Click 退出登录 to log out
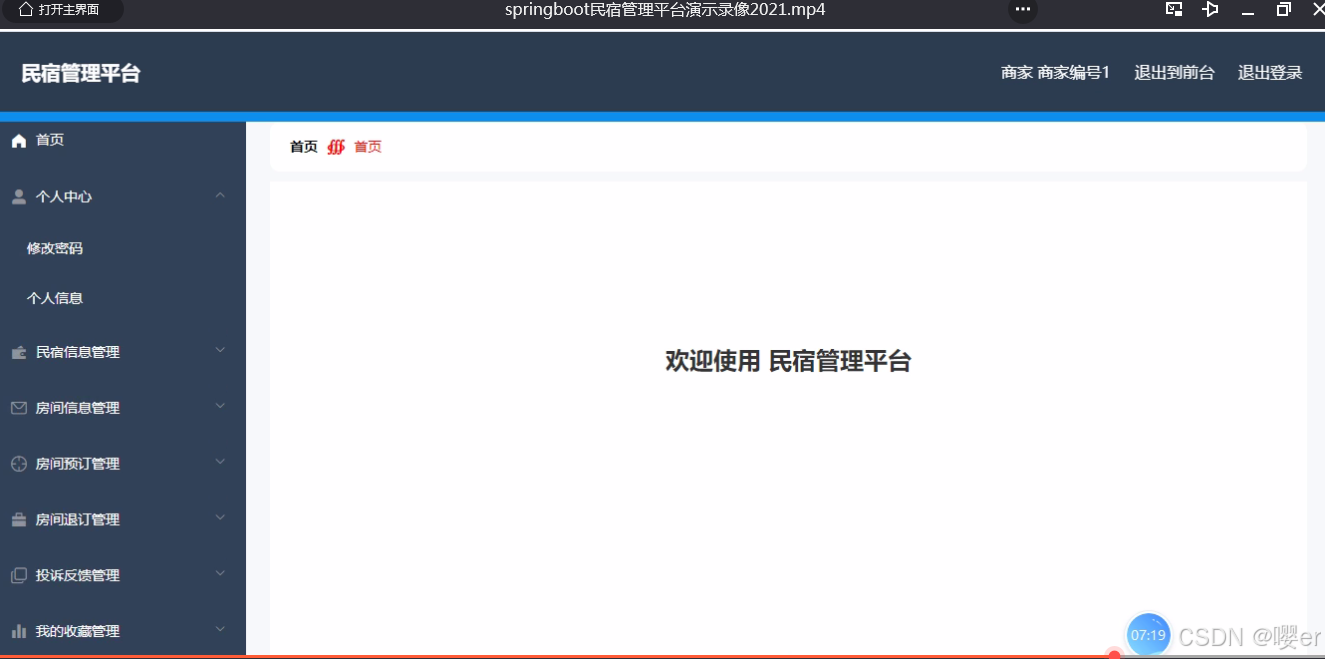This screenshot has height=659, width=1325. click(x=1270, y=73)
